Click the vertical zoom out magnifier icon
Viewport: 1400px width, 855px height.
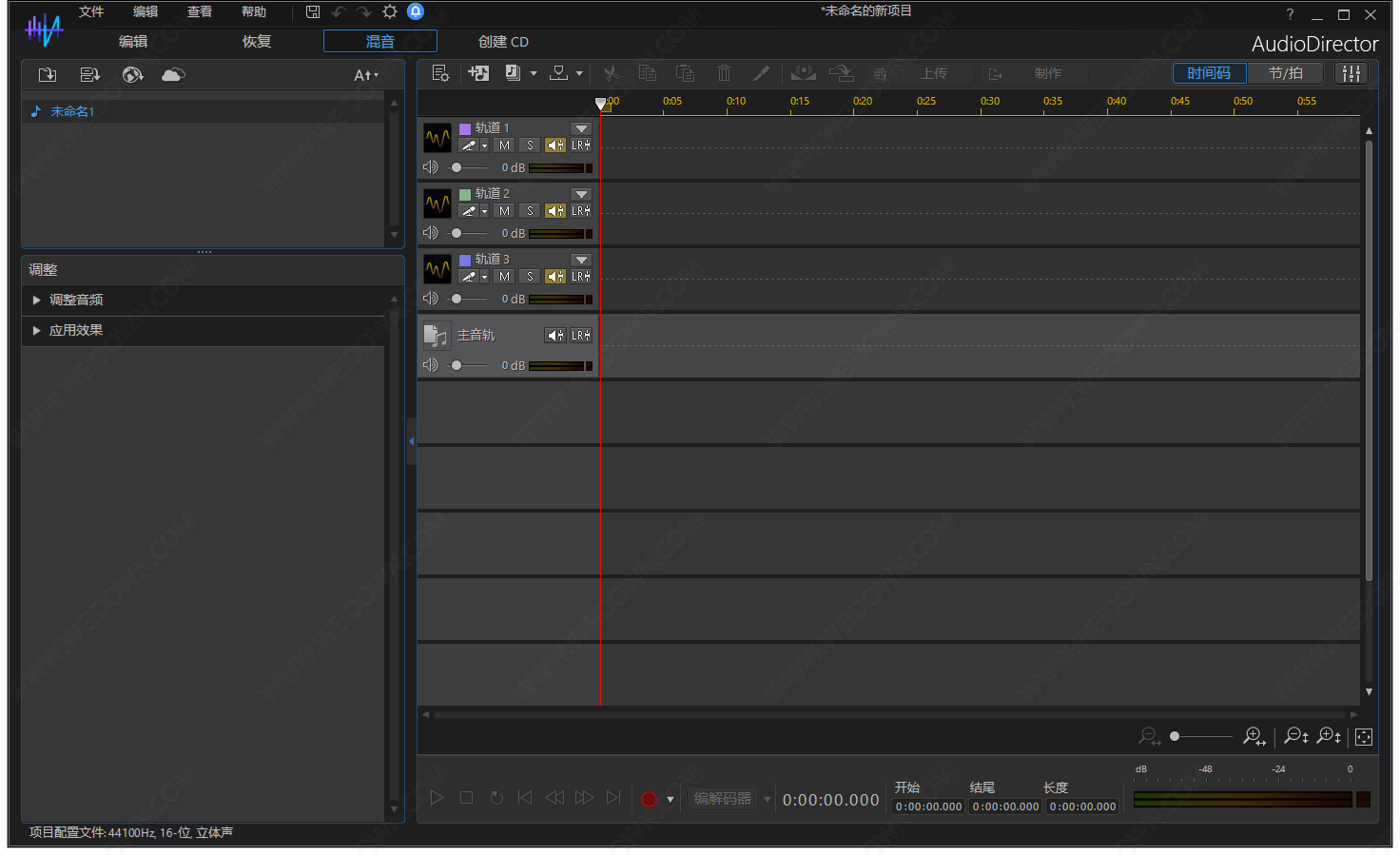point(1296,736)
